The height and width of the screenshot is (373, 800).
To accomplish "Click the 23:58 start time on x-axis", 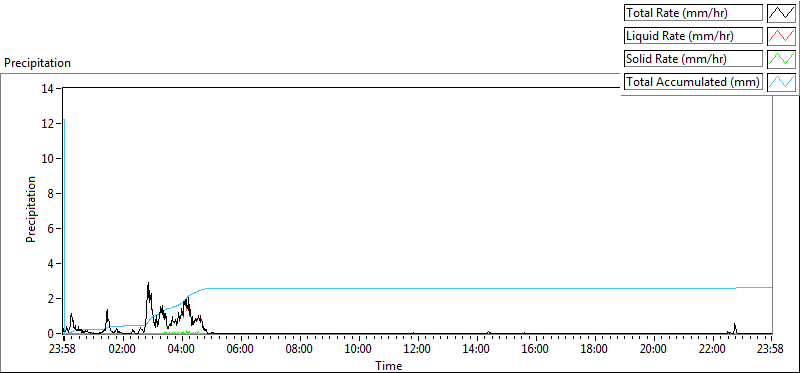I will pyautogui.click(x=63, y=350).
